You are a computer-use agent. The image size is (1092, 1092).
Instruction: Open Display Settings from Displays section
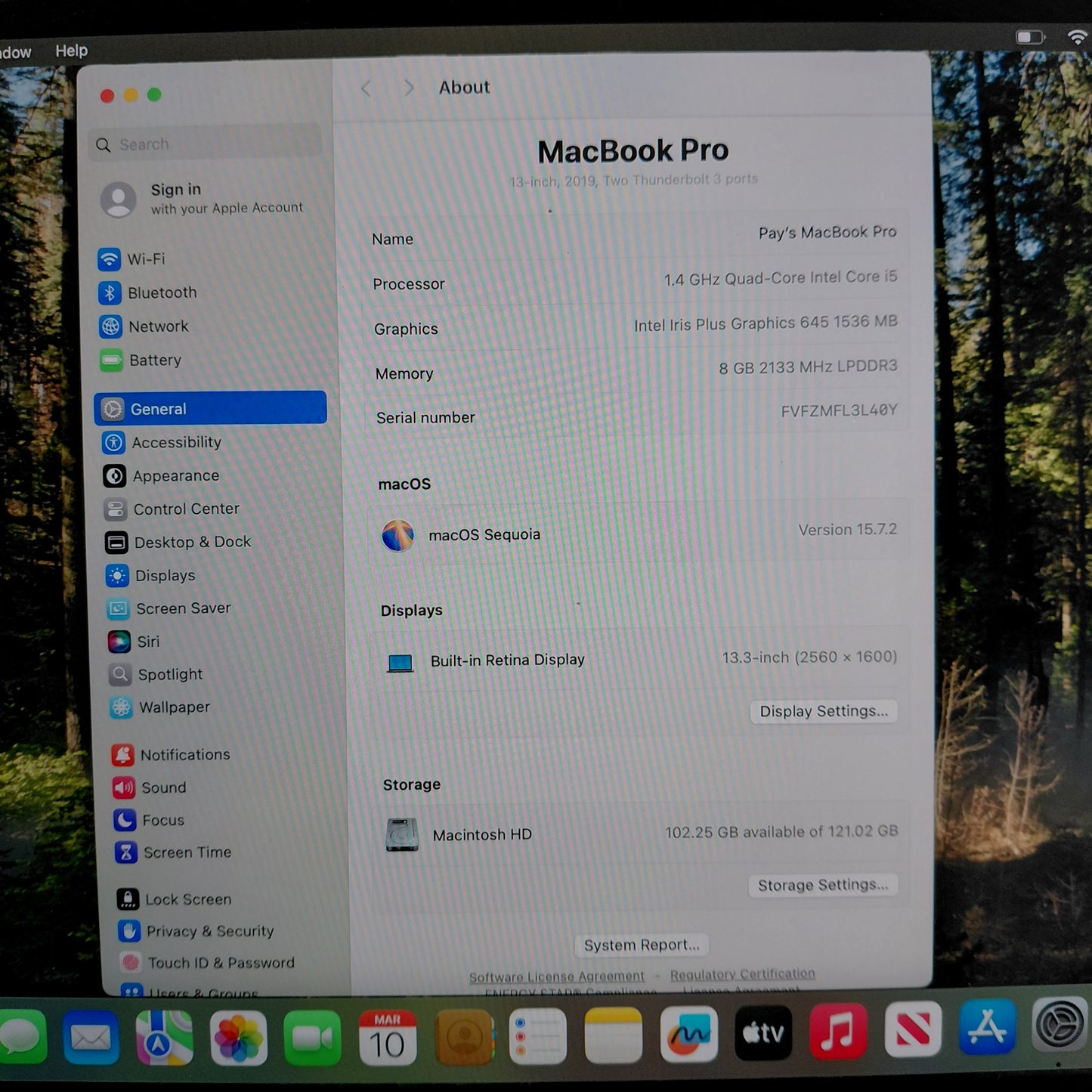[824, 711]
